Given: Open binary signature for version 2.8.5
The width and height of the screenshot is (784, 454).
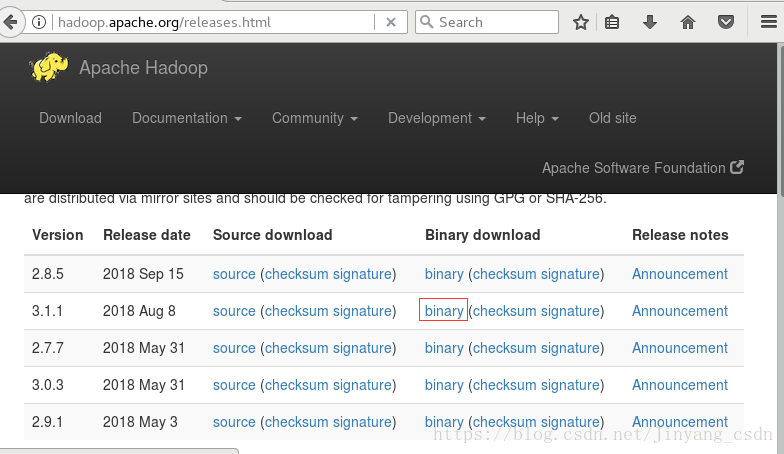Looking at the screenshot, I should click(x=570, y=274).
